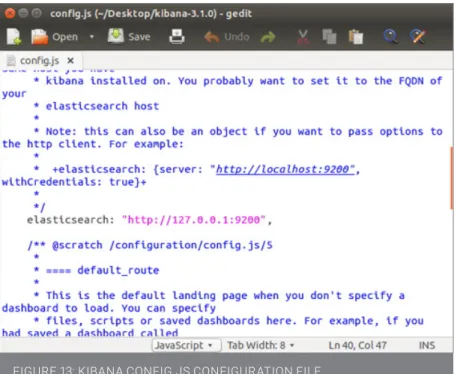This screenshot has width=457, height=374.
Task: Click the "http://127.0.0.1:9200" string value
Action: [x=194, y=220]
